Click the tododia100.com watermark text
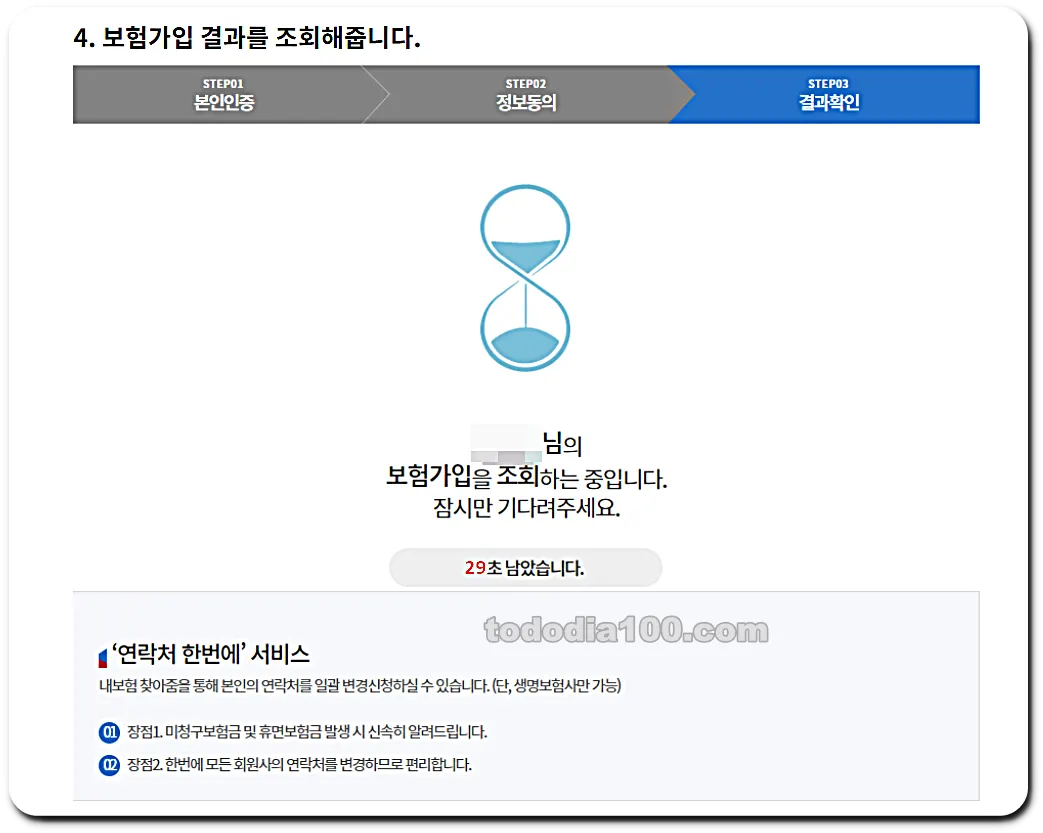This screenshot has height=833, width=1043. pyautogui.click(x=625, y=630)
